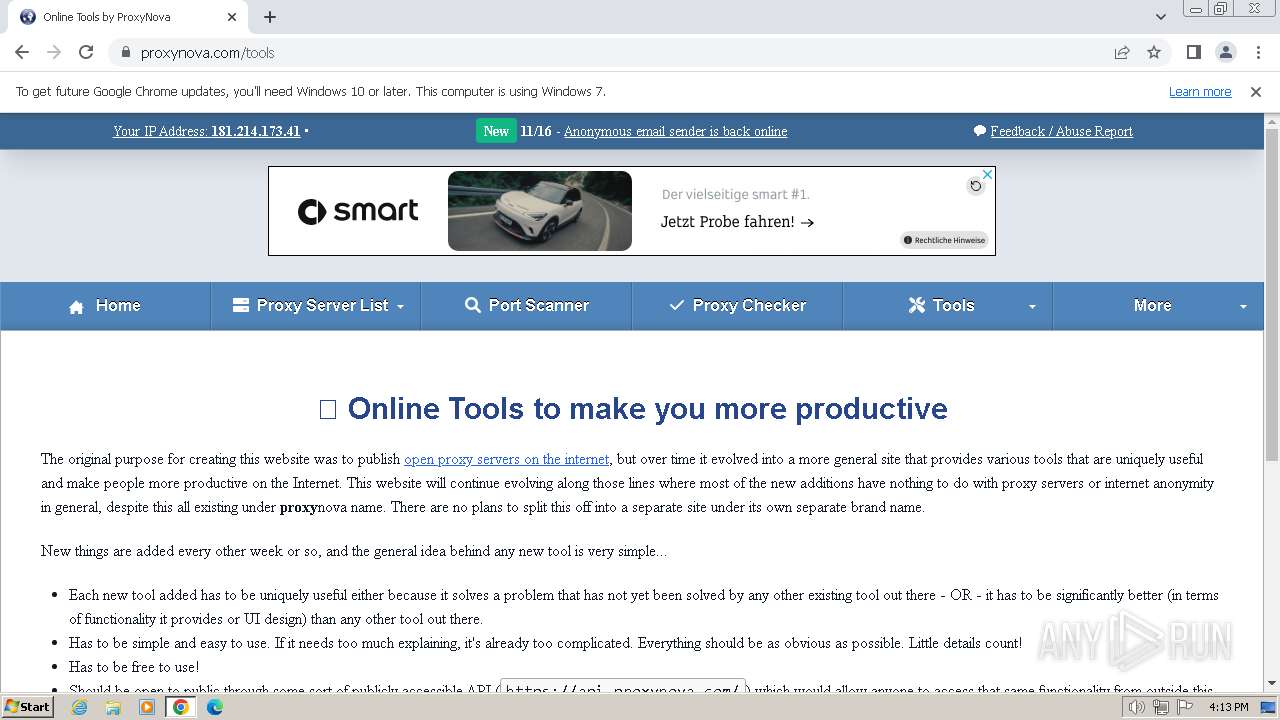Open Chrome's three-dot menu

click(1258, 52)
